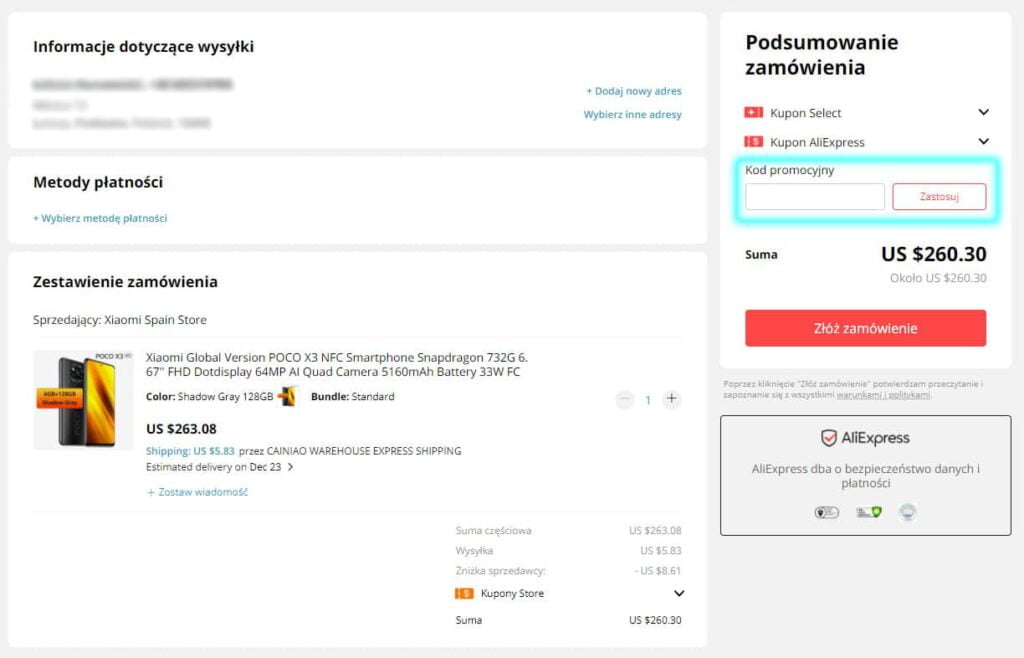Click the Kupon Select red coupon icon

(756, 112)
